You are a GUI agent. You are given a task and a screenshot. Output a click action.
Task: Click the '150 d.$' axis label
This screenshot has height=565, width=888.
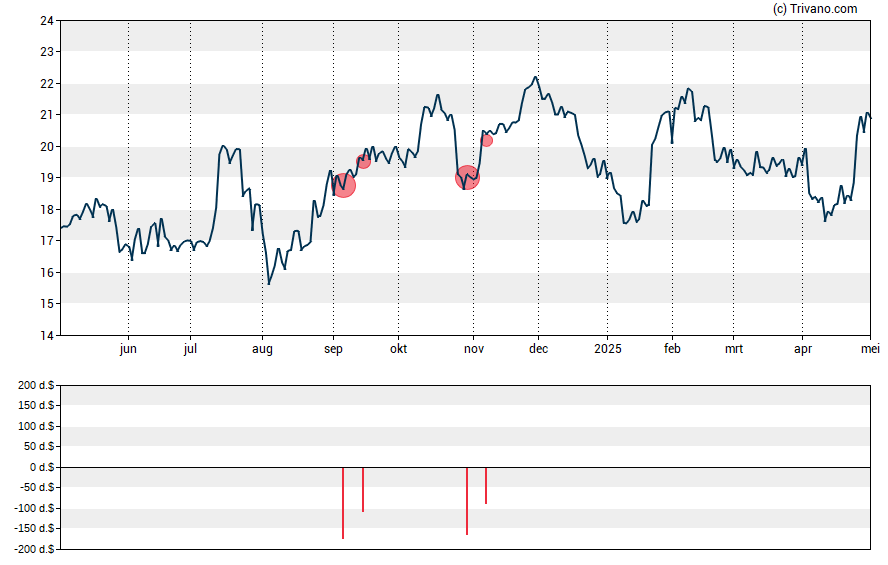tap(36, 405)
